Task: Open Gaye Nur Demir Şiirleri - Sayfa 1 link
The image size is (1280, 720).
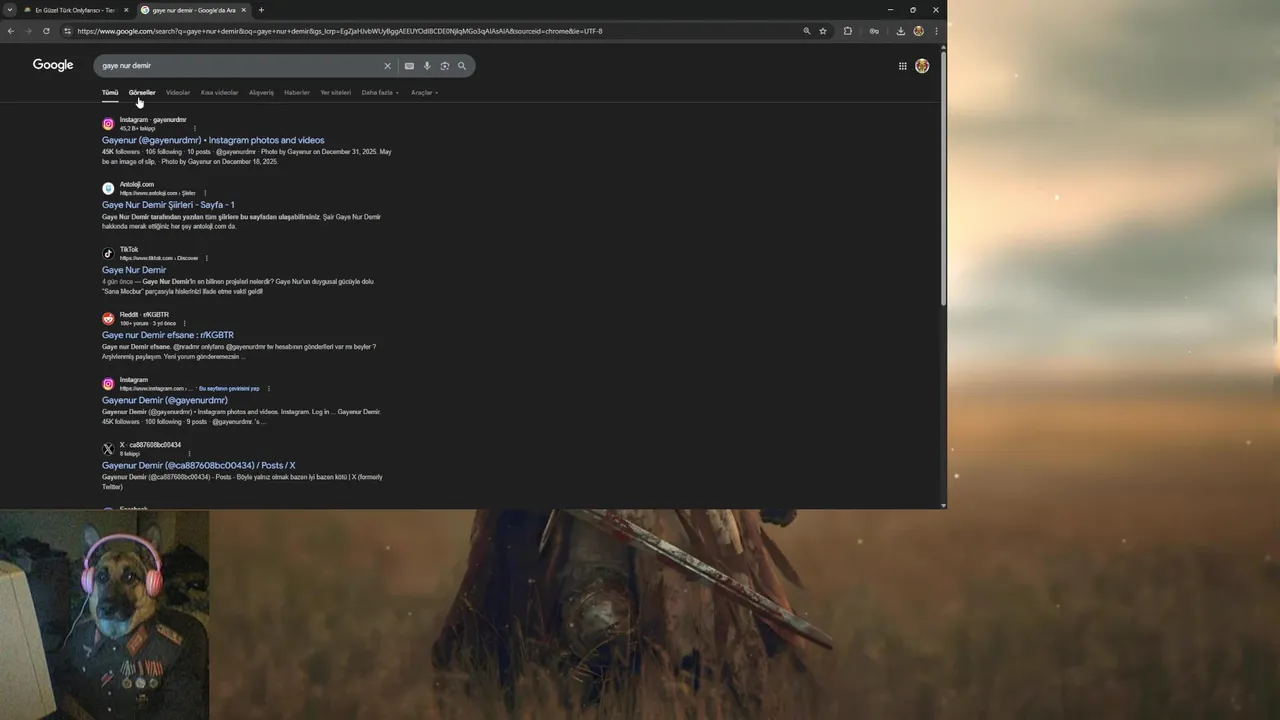Action: (168, 205)
